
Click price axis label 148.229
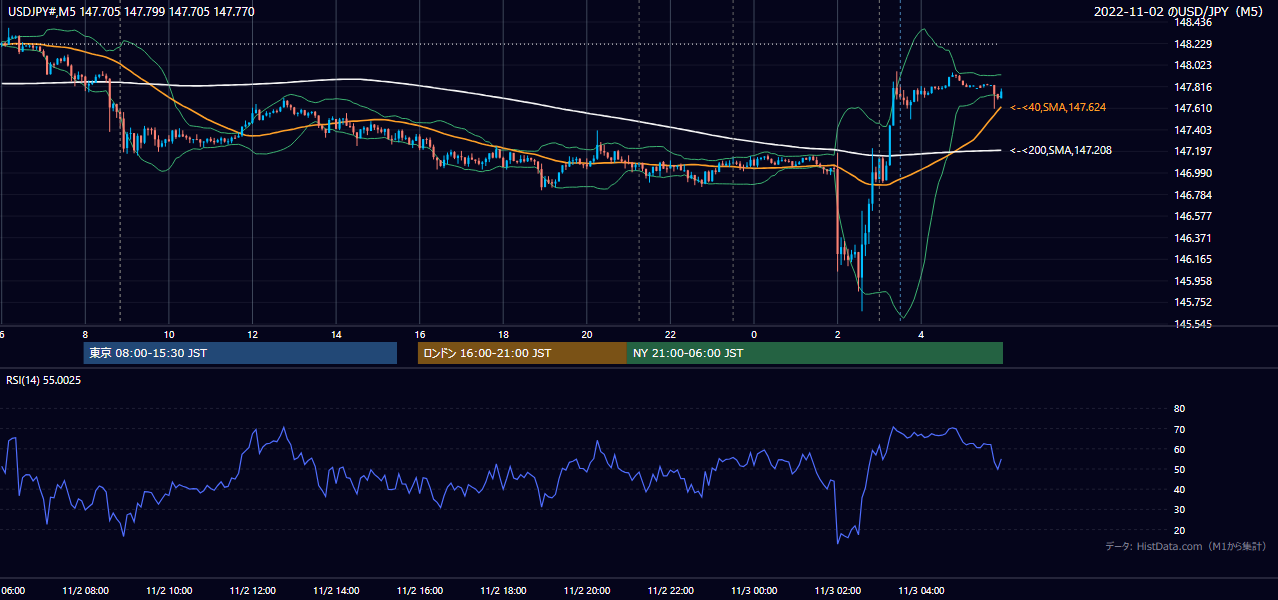click(x=1195, y=44)
